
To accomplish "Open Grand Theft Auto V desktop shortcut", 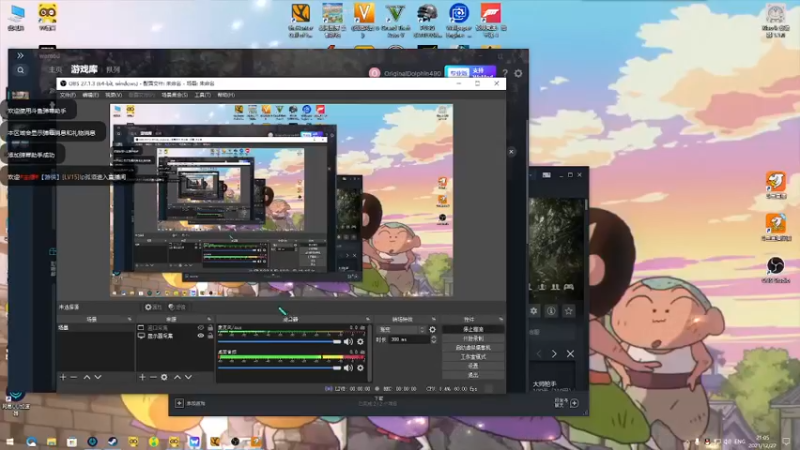I will pyautogui.click(x=395, y=20).
